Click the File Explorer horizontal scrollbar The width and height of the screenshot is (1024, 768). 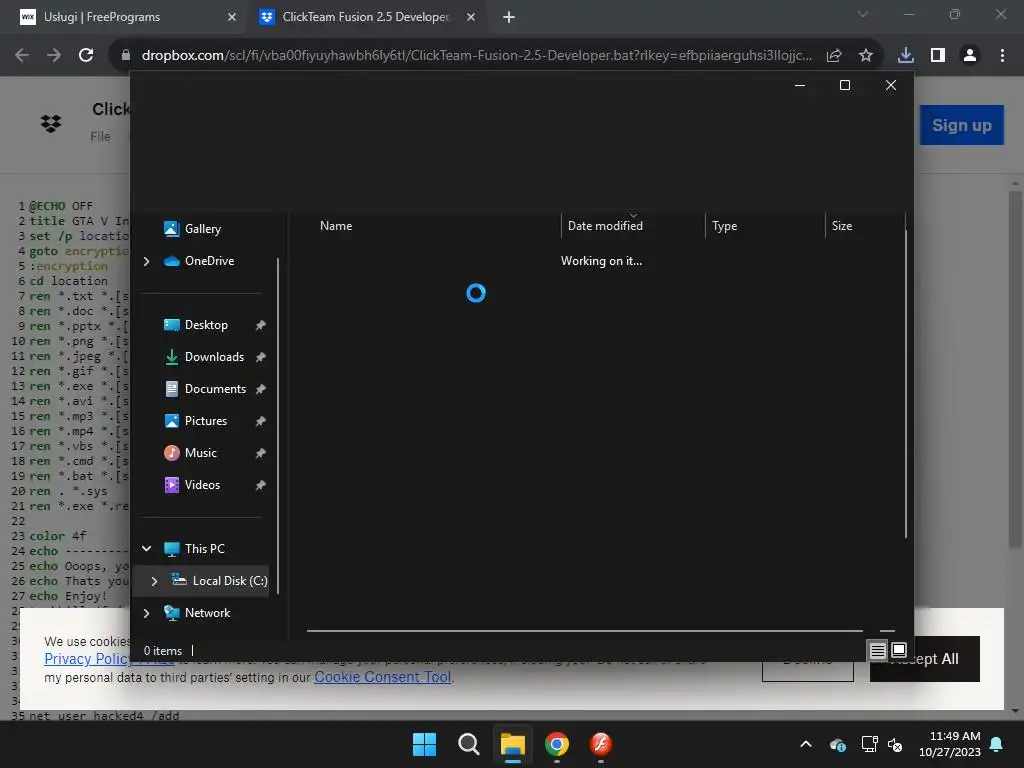[x=584, y=631]
